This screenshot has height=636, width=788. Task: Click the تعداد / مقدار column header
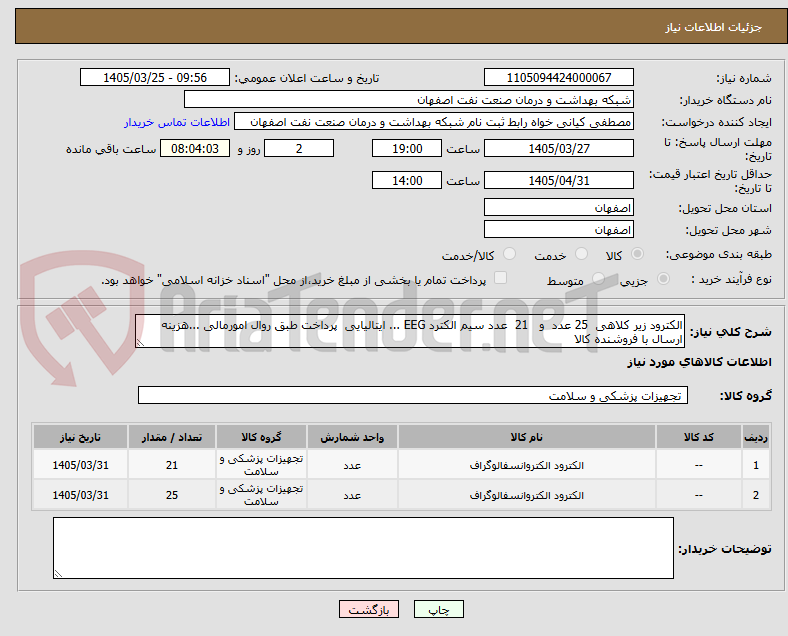[x=172, y=437]
